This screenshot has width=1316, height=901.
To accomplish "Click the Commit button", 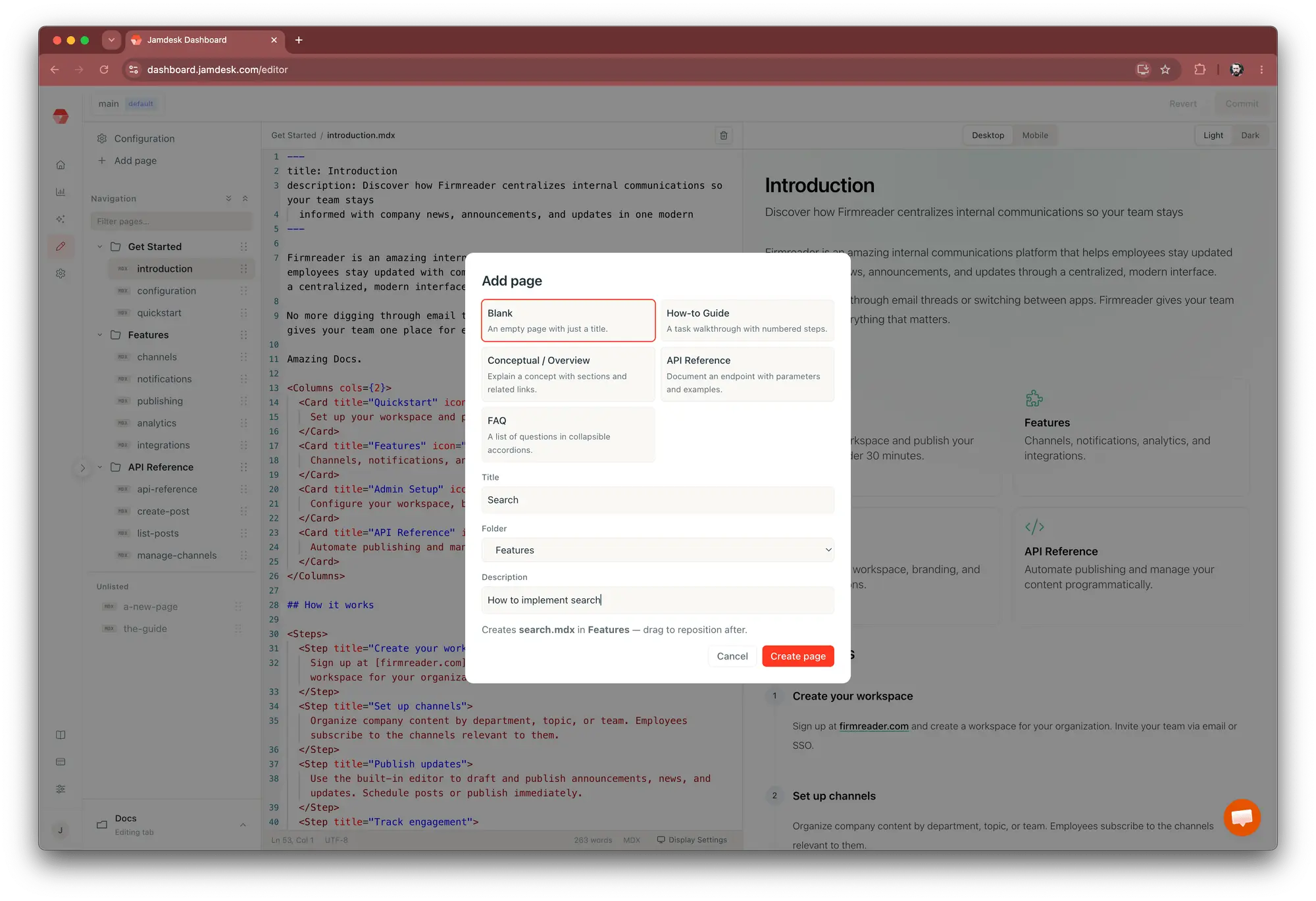I will pyautogui.click(x=1242, y=104).
